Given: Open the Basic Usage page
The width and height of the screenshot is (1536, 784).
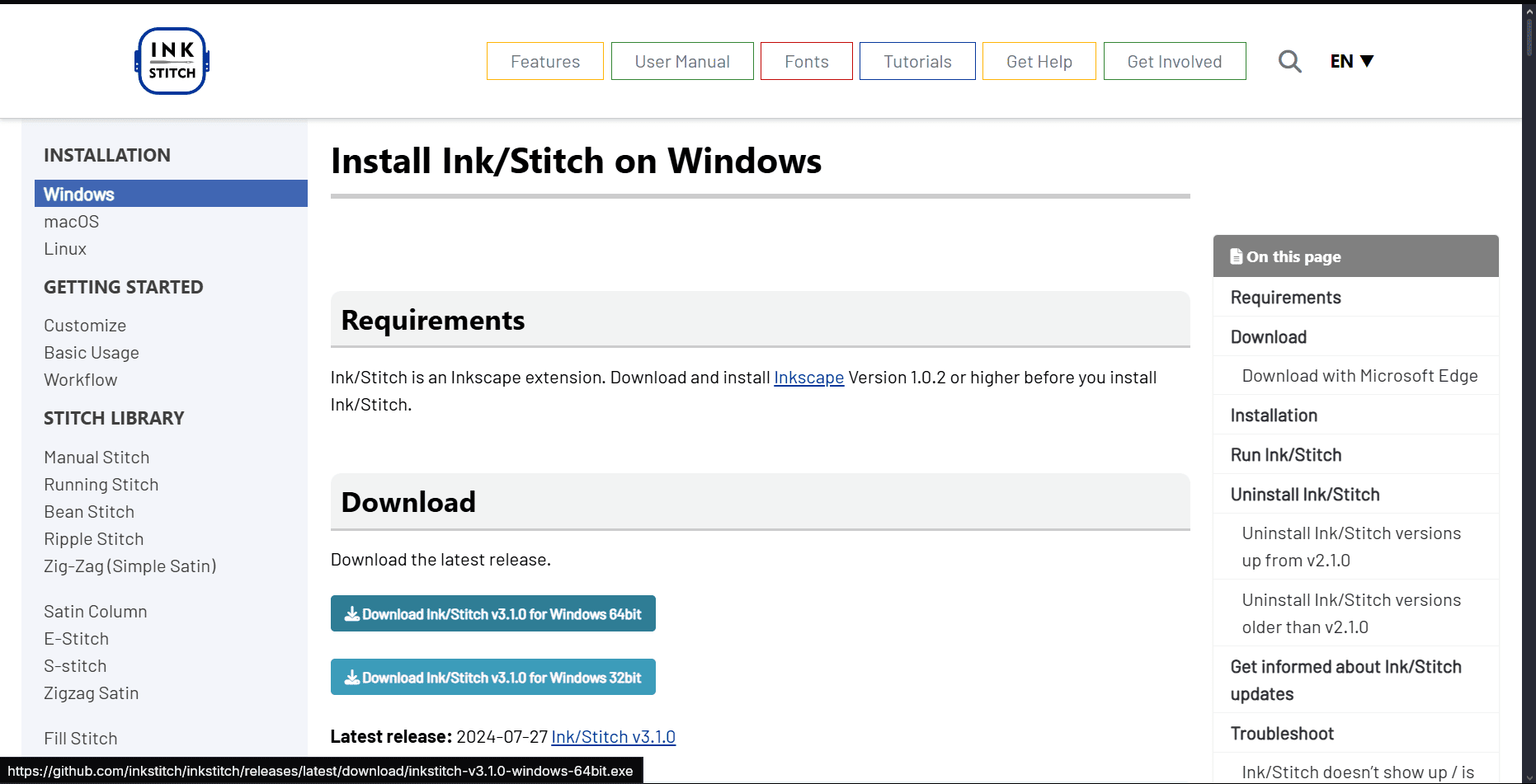Looking at the screenshot, I should (x=92, y=353).
